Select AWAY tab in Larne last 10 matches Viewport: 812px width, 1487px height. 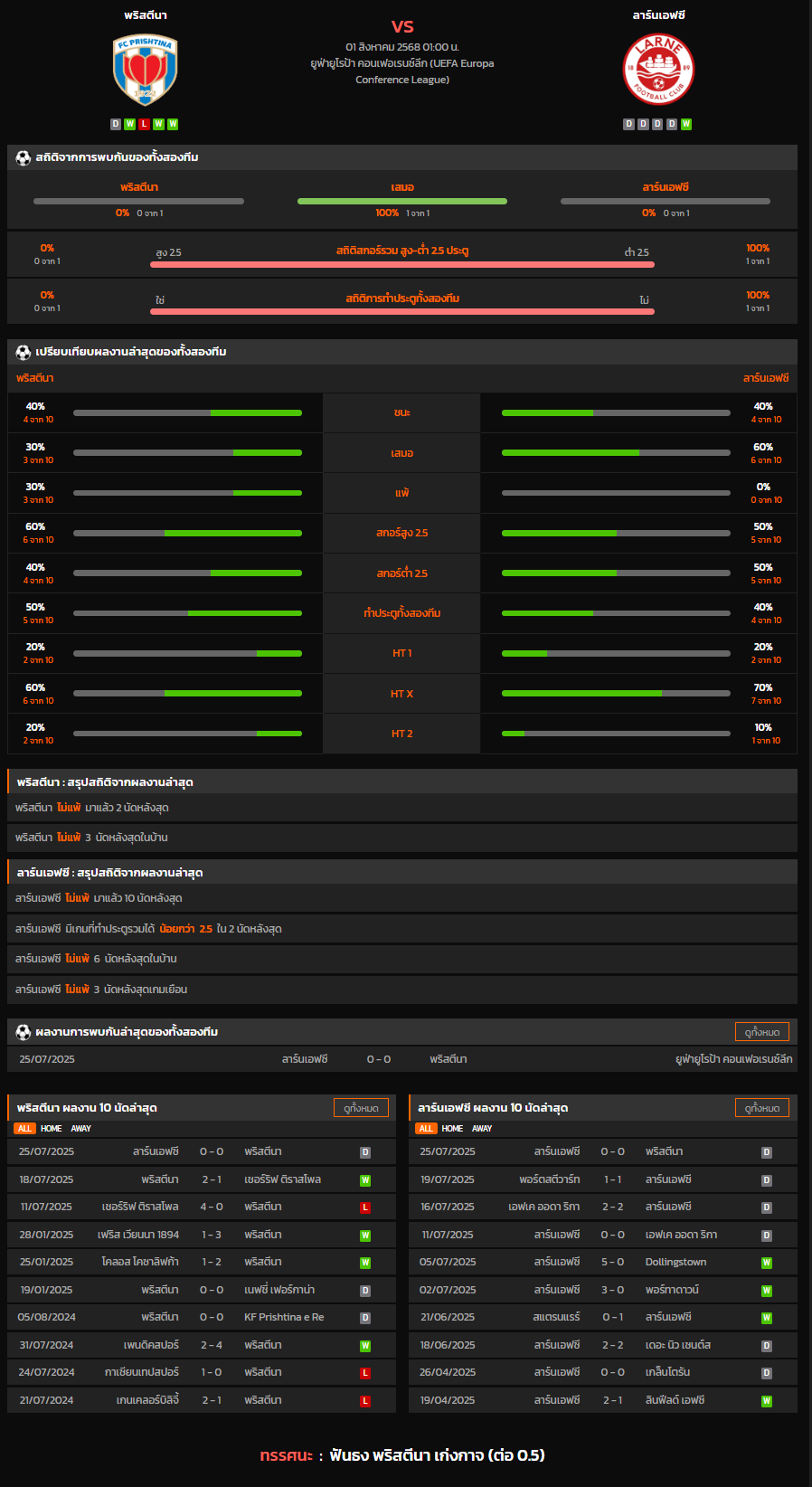tap(483, 1129)
